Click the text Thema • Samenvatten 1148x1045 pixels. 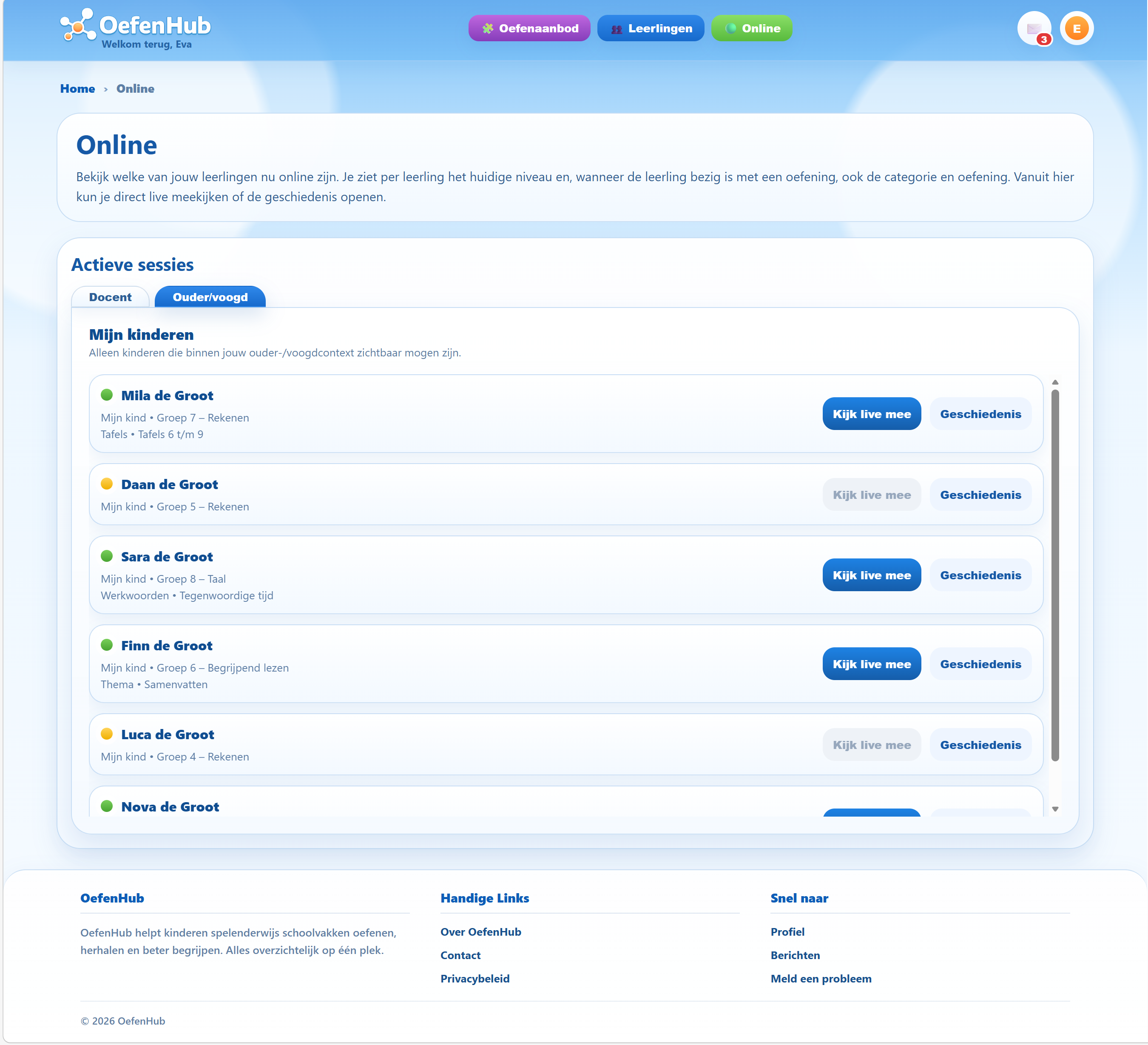154,684
